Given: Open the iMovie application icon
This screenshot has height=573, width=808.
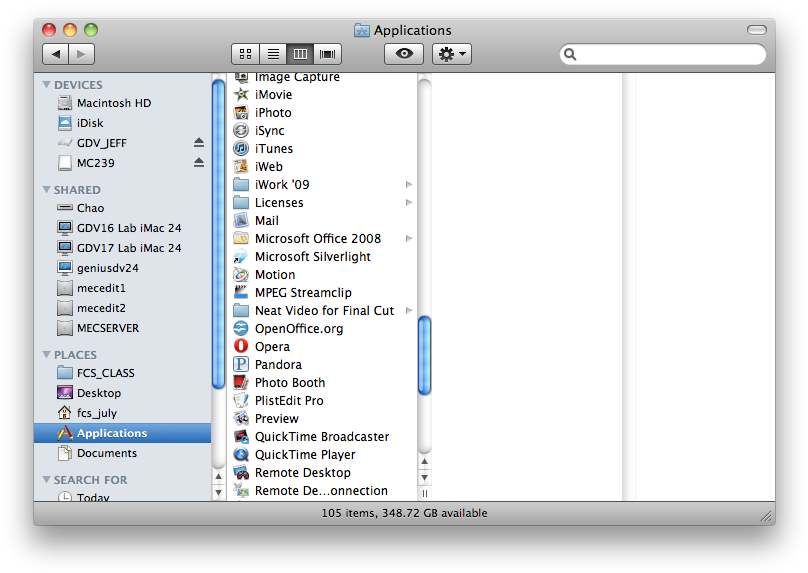Looking at the screenshot, I should (x=241, y=94).
